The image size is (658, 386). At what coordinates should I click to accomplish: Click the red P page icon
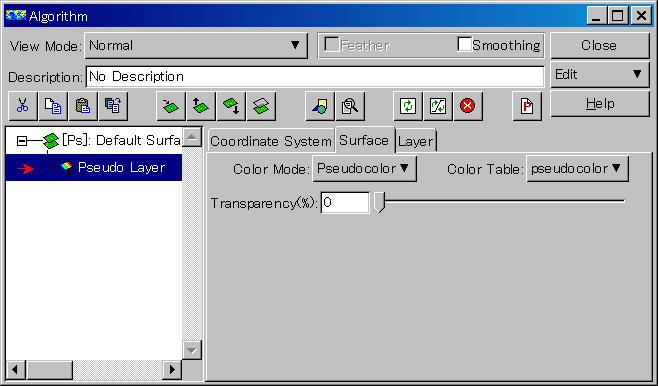[527, 106]
